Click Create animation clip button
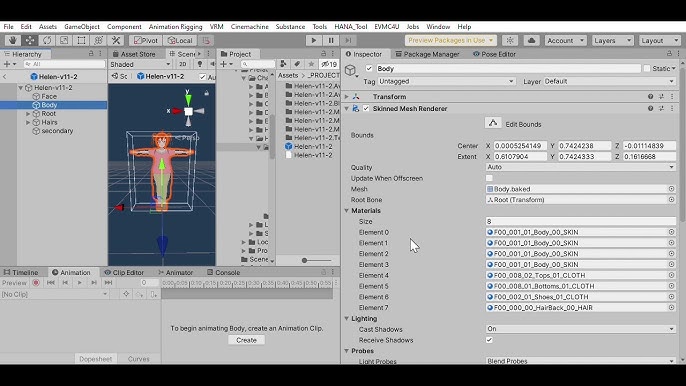Image resolution: width=686 pixels, height=386 pixels. point(246,340)
